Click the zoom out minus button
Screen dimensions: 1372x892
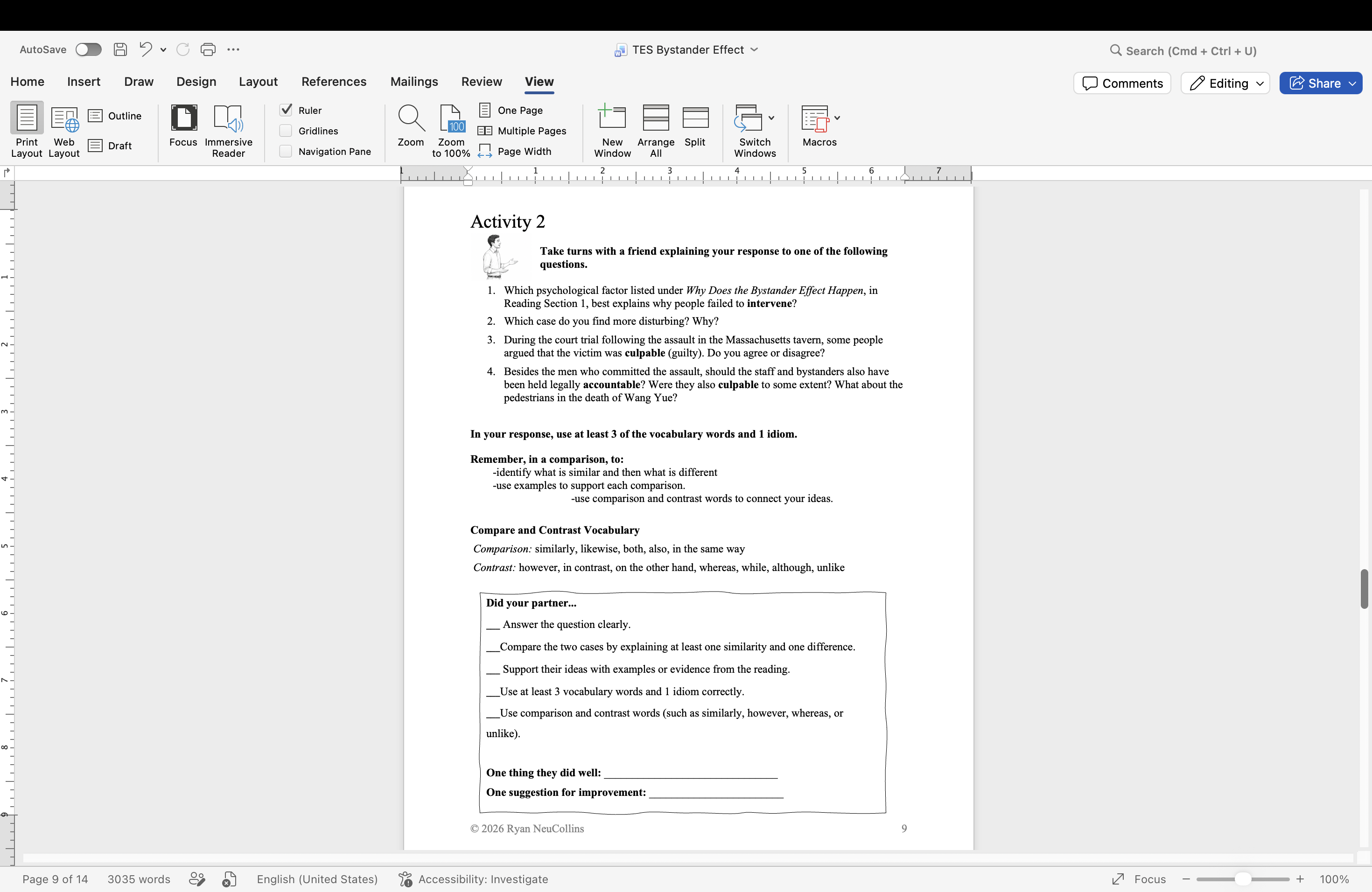1186,879
